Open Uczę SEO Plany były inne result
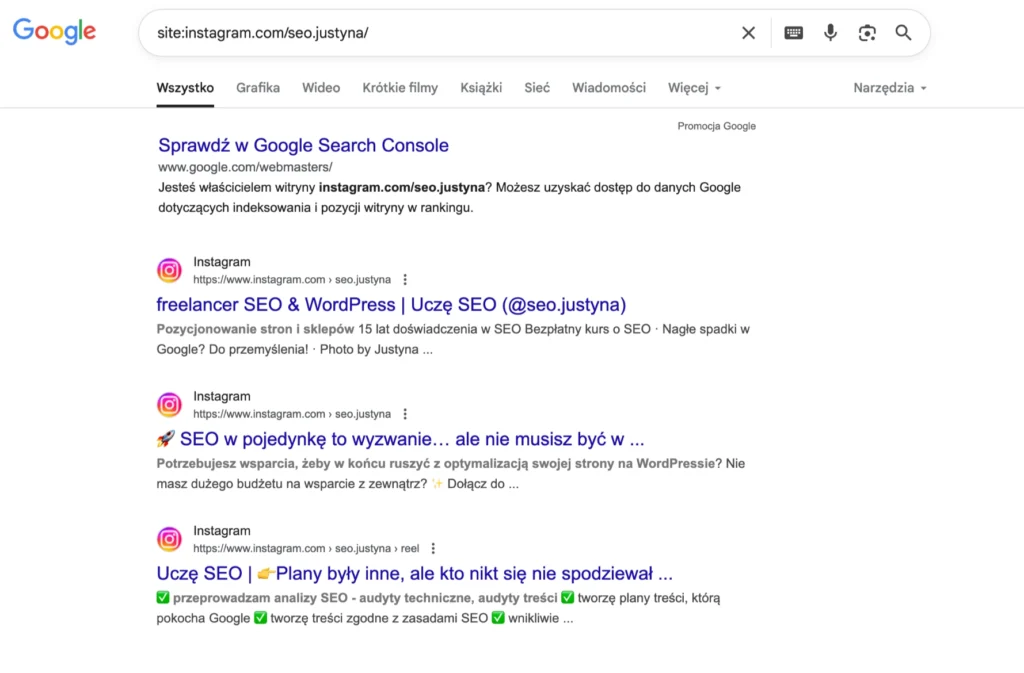The width and height of the screenshot is (1024, 673). click(415, 573)
